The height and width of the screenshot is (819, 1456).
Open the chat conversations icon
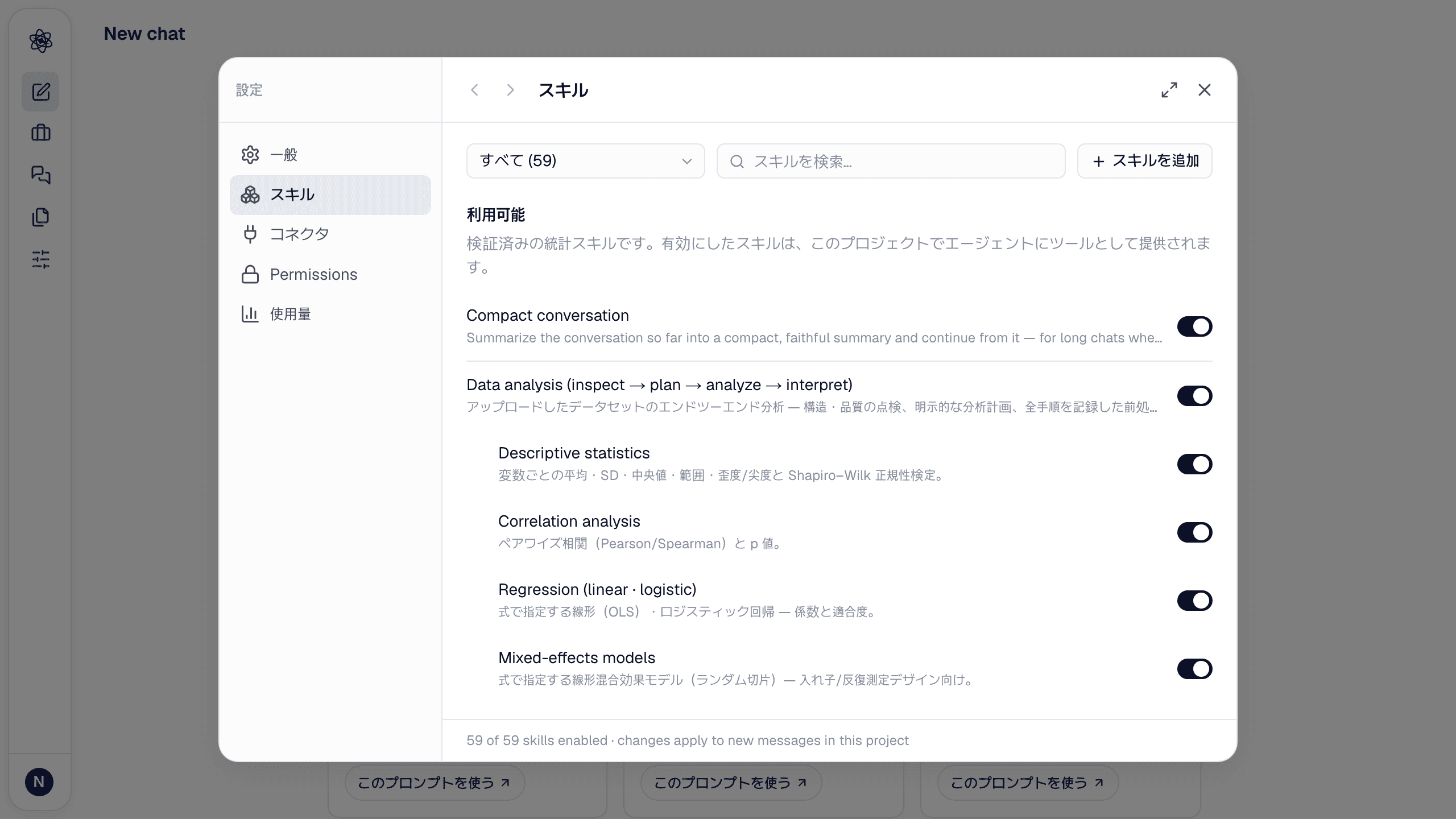point(40,175)
